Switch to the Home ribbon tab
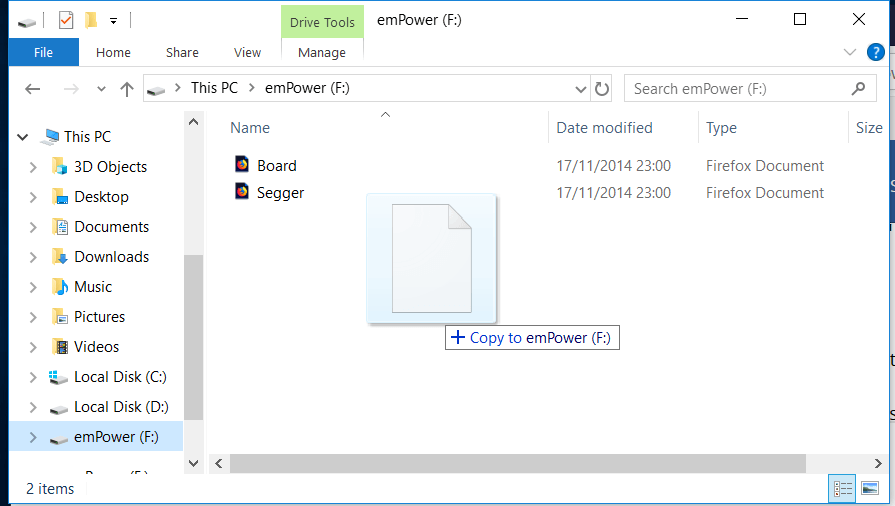 (x=113, y=53)
